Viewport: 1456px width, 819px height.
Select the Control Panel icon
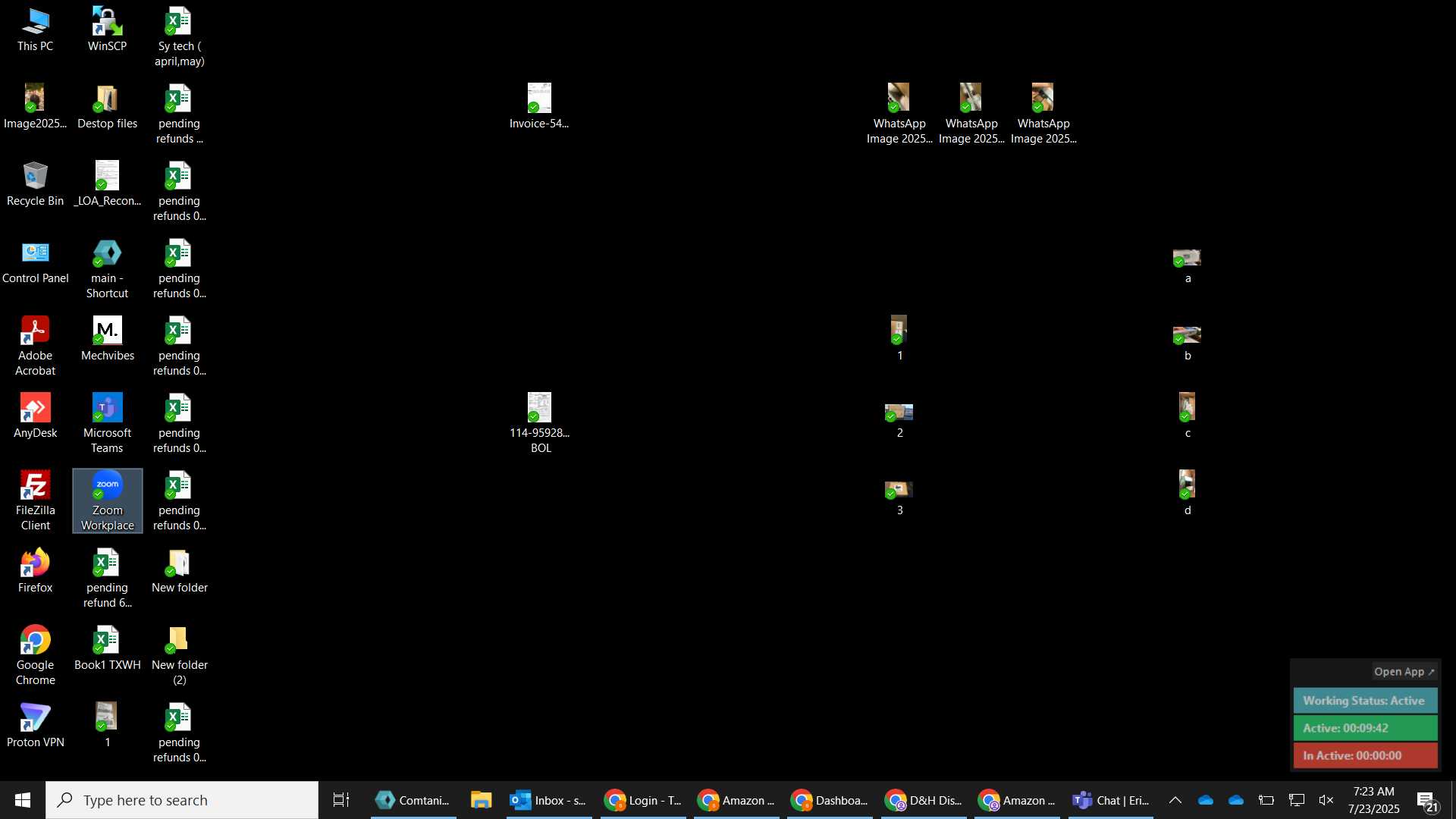pyautogui.click(x=35, y=262)
